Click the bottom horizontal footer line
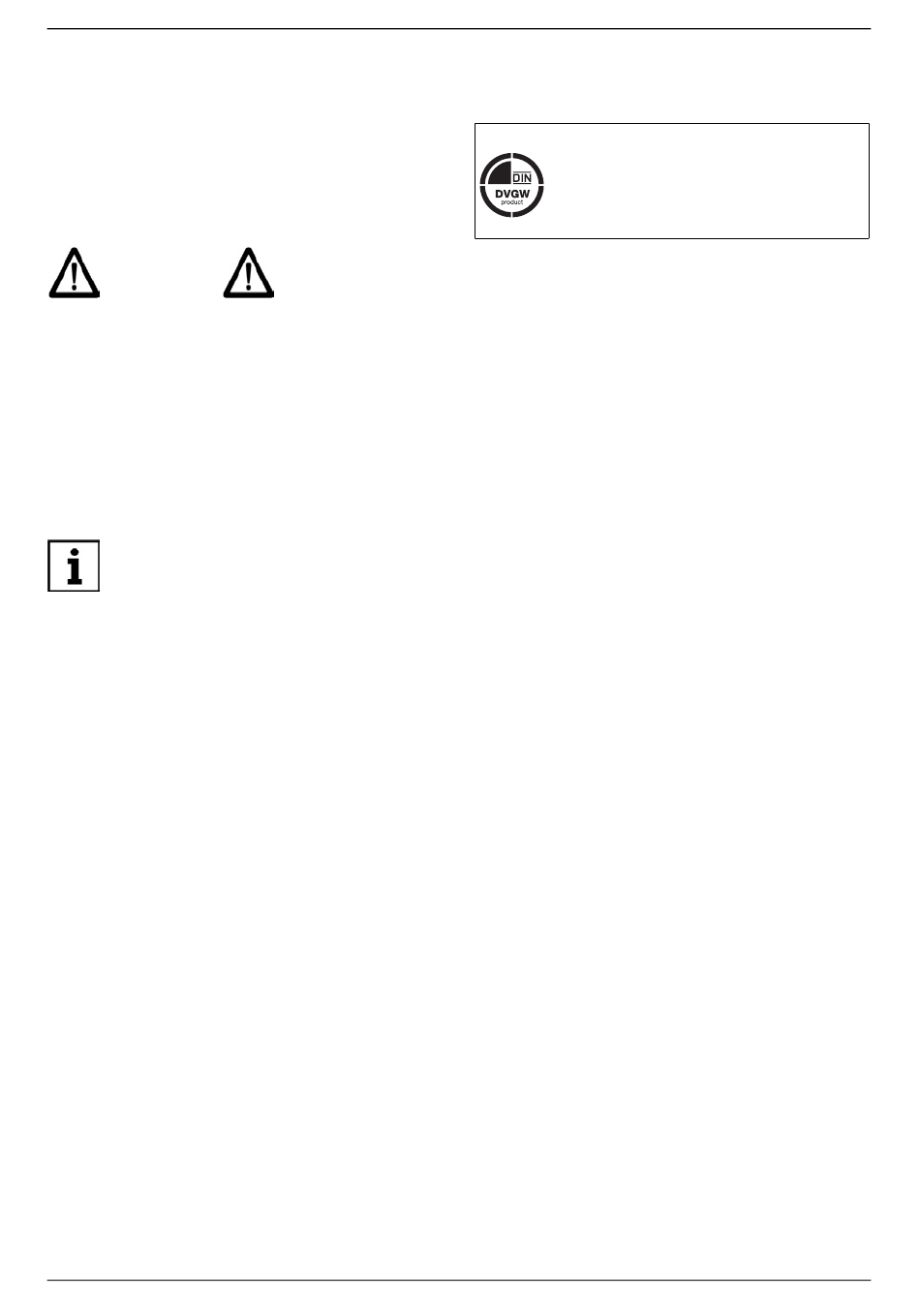 coord(459,1280)
